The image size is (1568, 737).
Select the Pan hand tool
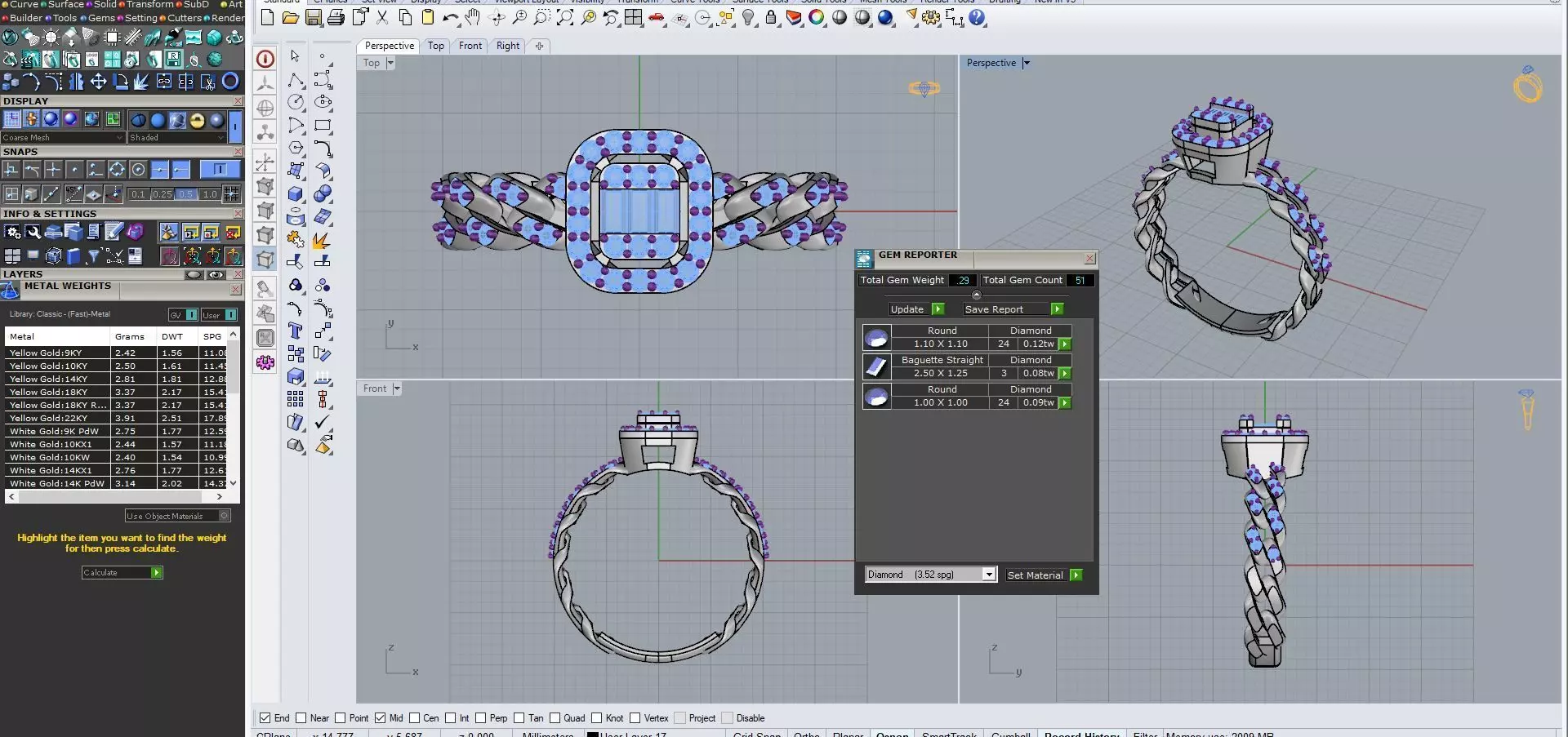pos(473,17)
